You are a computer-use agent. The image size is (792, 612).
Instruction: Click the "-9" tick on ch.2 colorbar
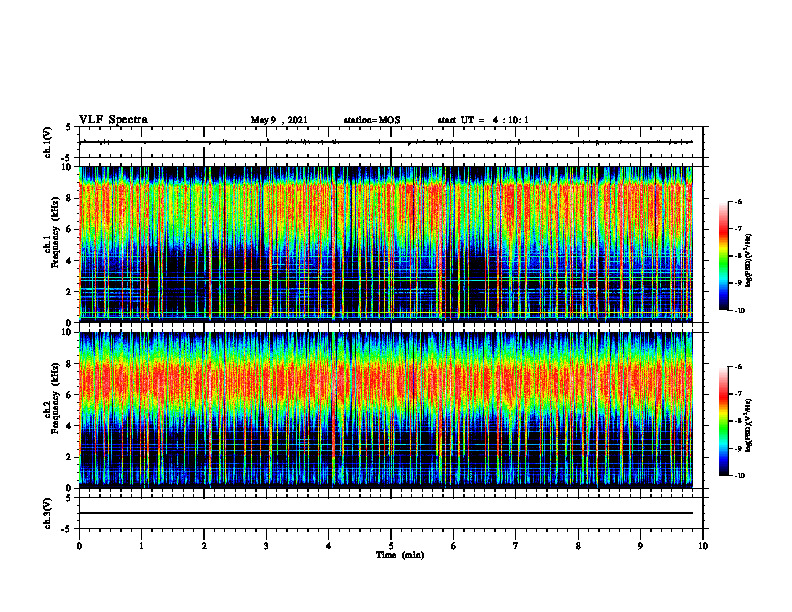point(738,448)
